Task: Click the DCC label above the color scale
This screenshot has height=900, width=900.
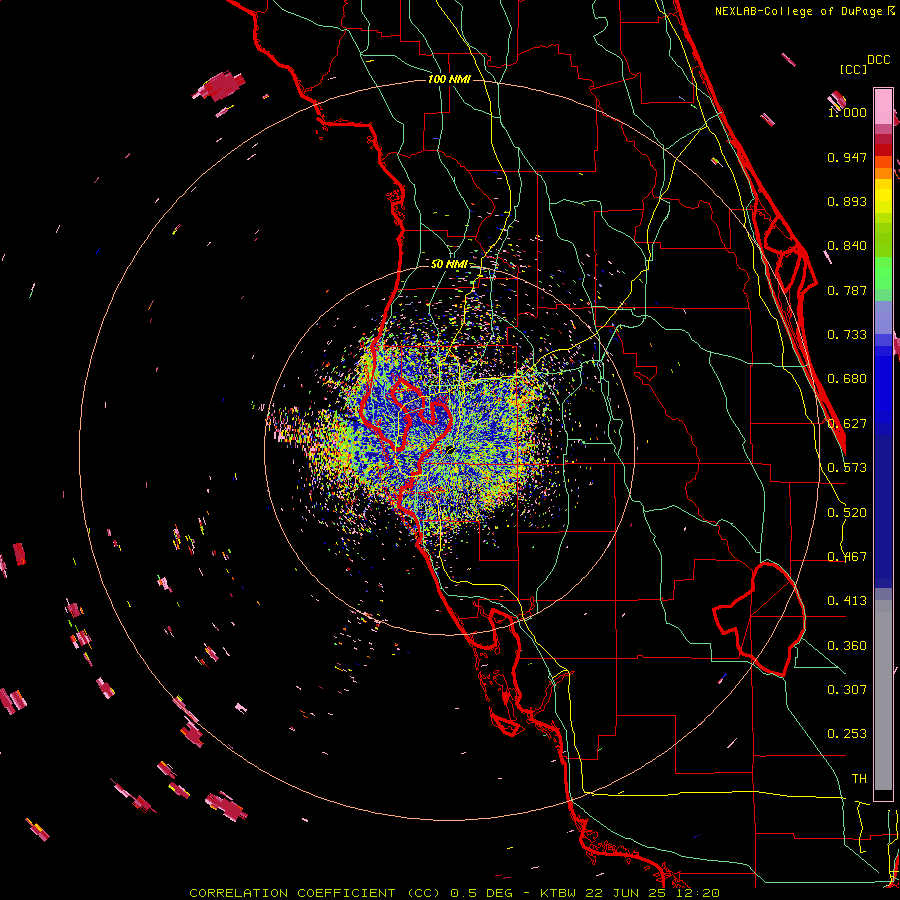Action: [x=878, y=60]
